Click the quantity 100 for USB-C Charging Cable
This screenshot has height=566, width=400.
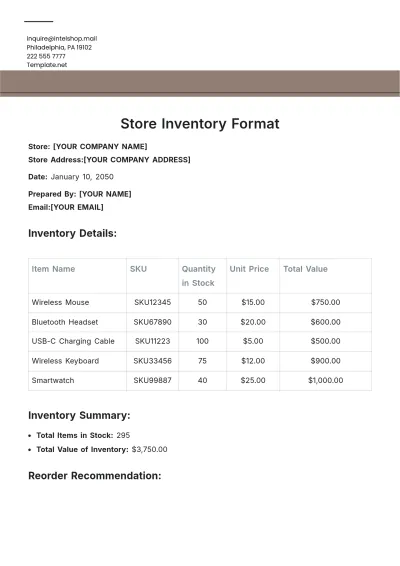tap(202, 341)
